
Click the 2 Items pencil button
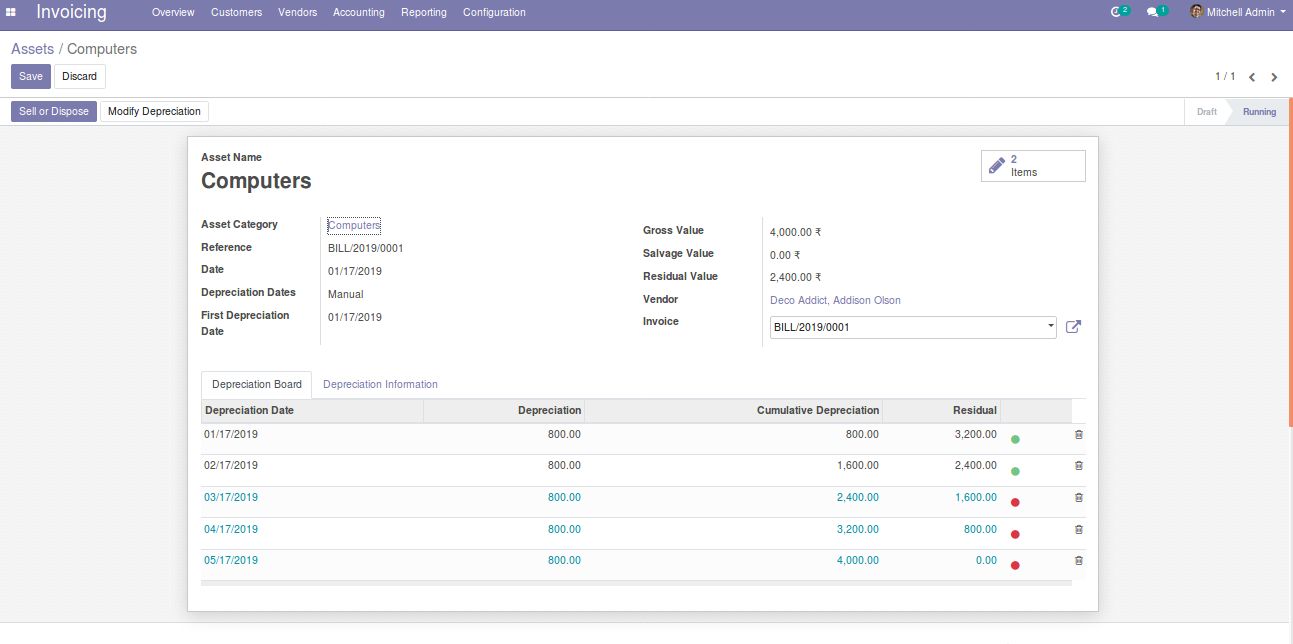click(x=1033, y=166)
